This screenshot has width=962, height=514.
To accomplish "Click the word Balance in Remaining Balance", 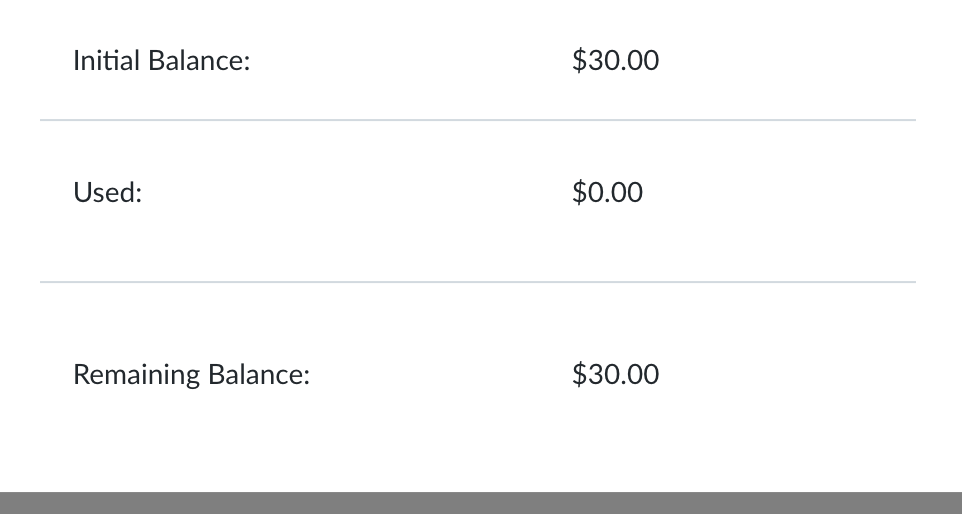I will coord(256,374).
